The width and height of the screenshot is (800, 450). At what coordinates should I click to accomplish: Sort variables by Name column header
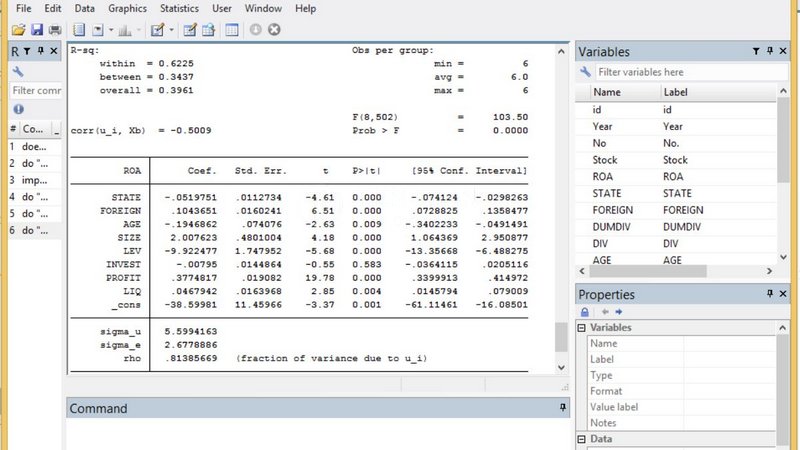point(624,92)
